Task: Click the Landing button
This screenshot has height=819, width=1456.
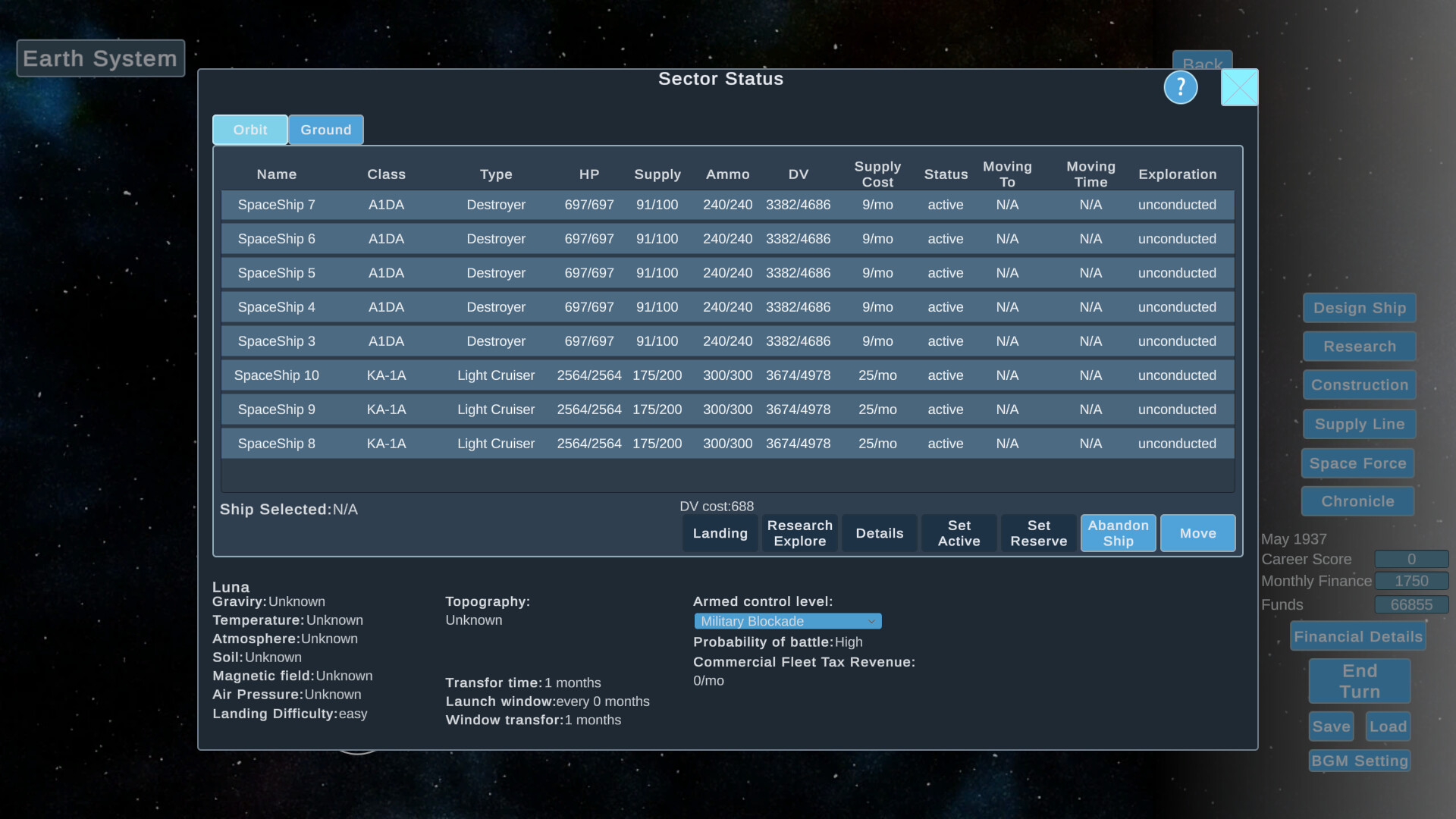Action: coord(719,533)
